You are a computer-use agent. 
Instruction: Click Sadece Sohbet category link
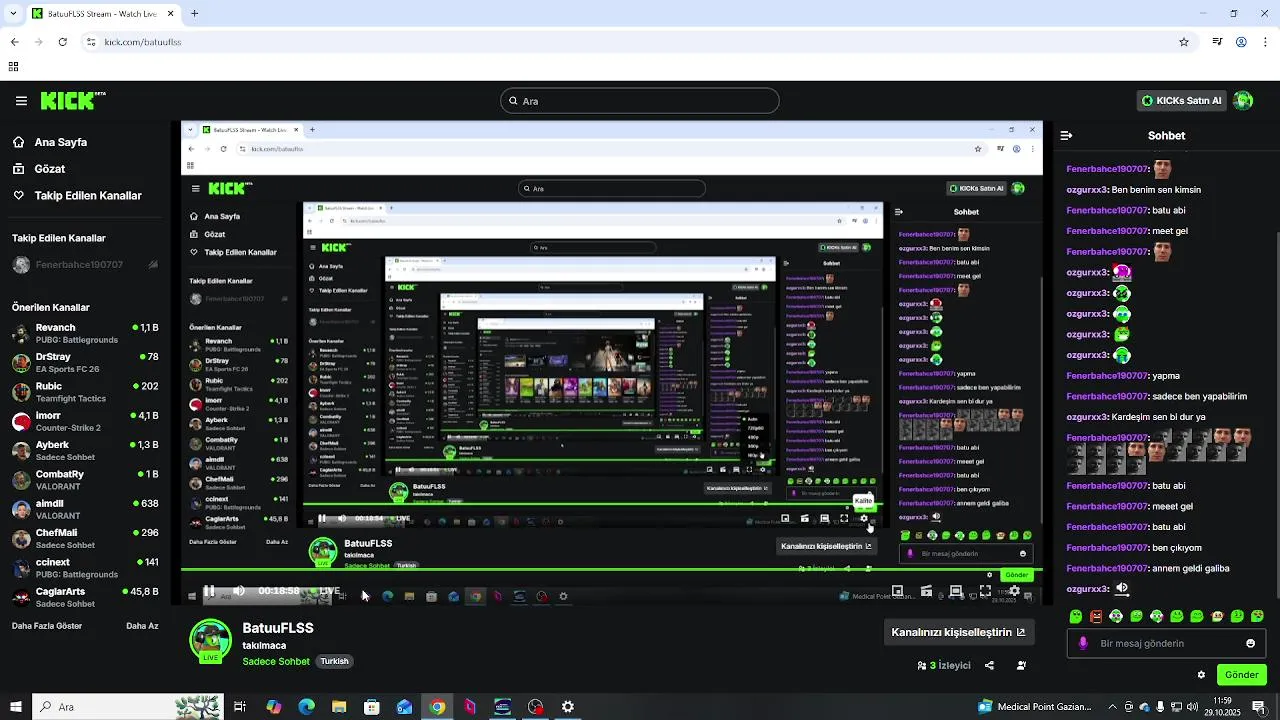276,661
